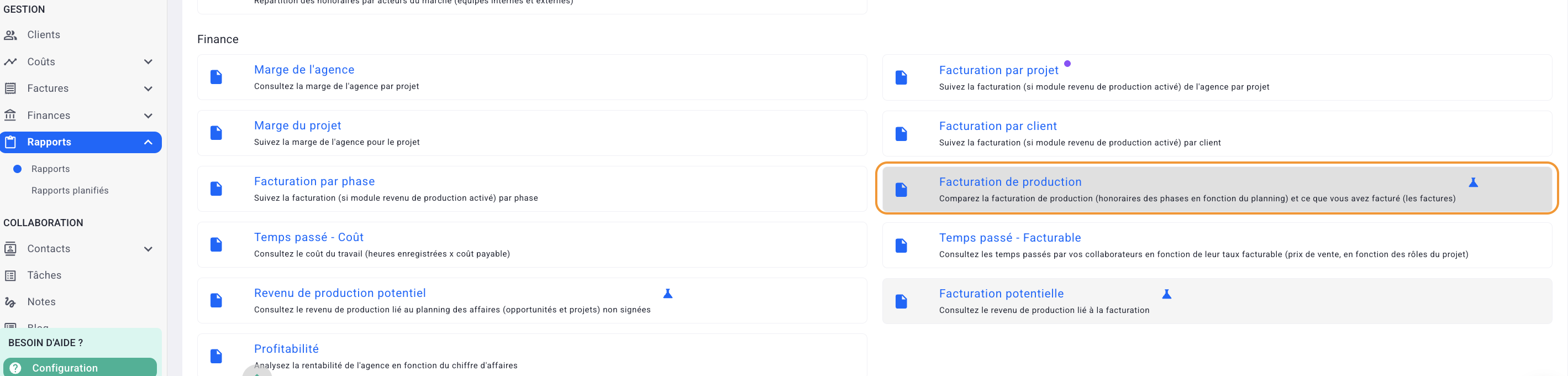1568x376 pixels.
Task: Expand the Finances section chevron
Action: (x=148, y=115)
